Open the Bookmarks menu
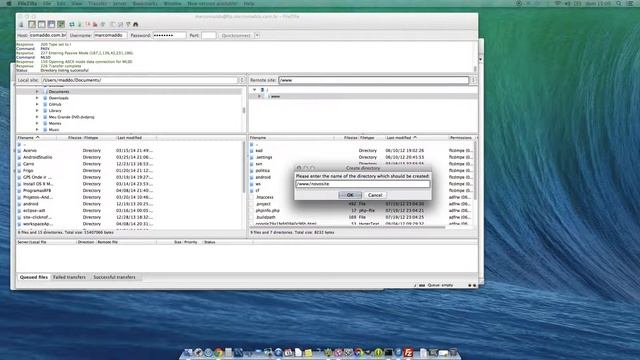 pyautogui.click(x=145, y=3)
